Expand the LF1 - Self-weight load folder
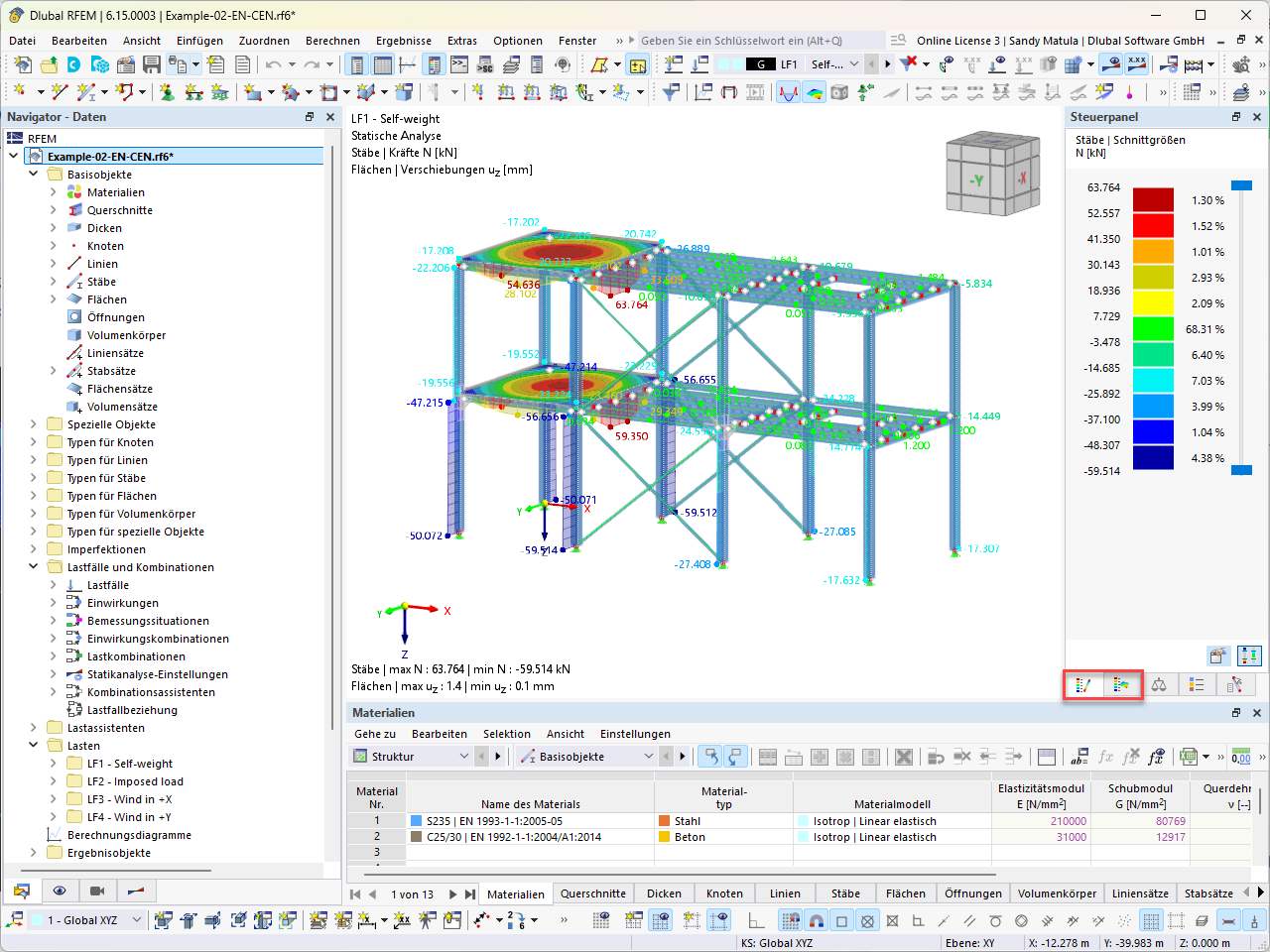This screenshot has height=952, width=1270. click(x=54, y=764)
